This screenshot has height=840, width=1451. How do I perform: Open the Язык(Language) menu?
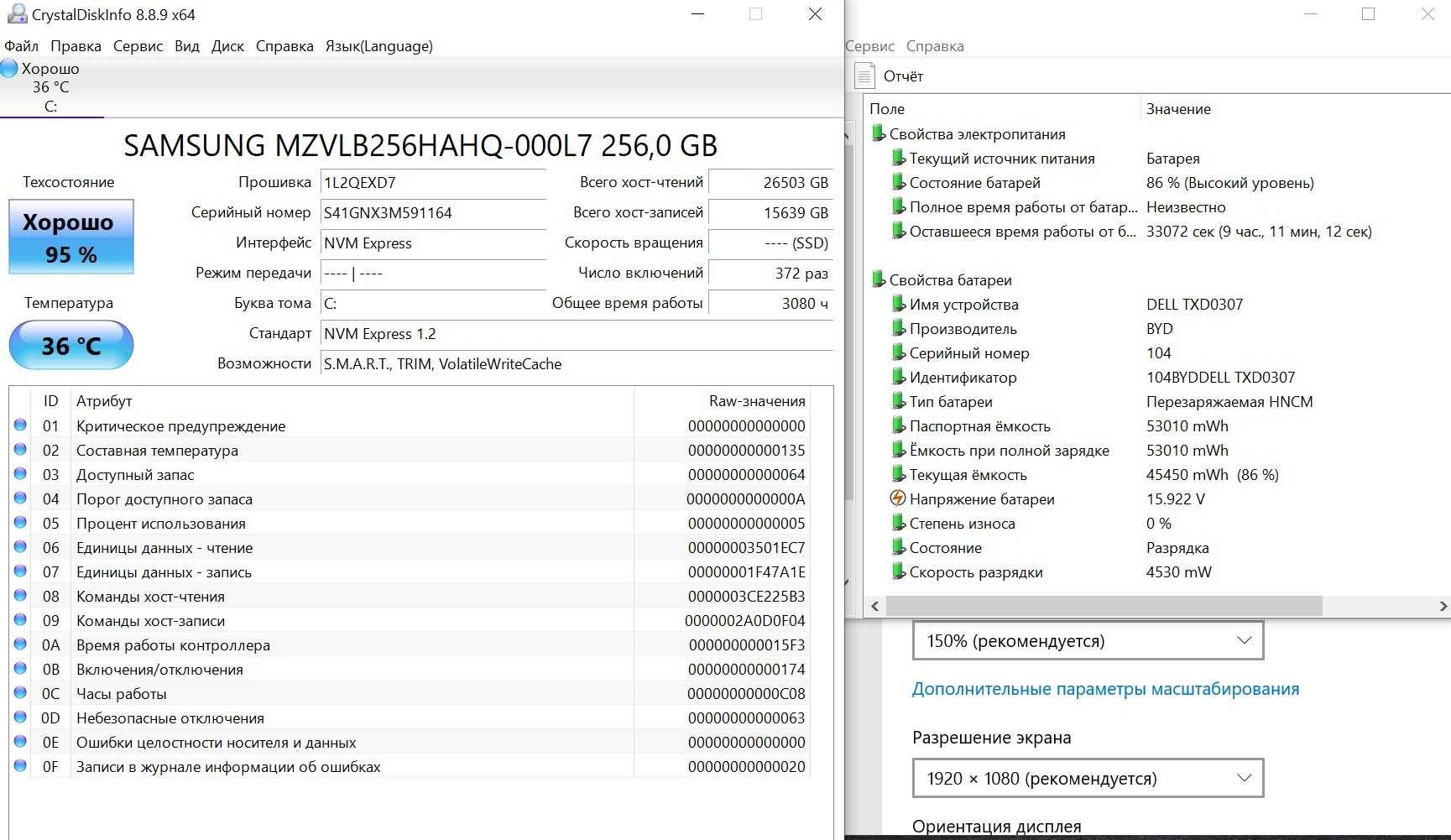point(378,46)
